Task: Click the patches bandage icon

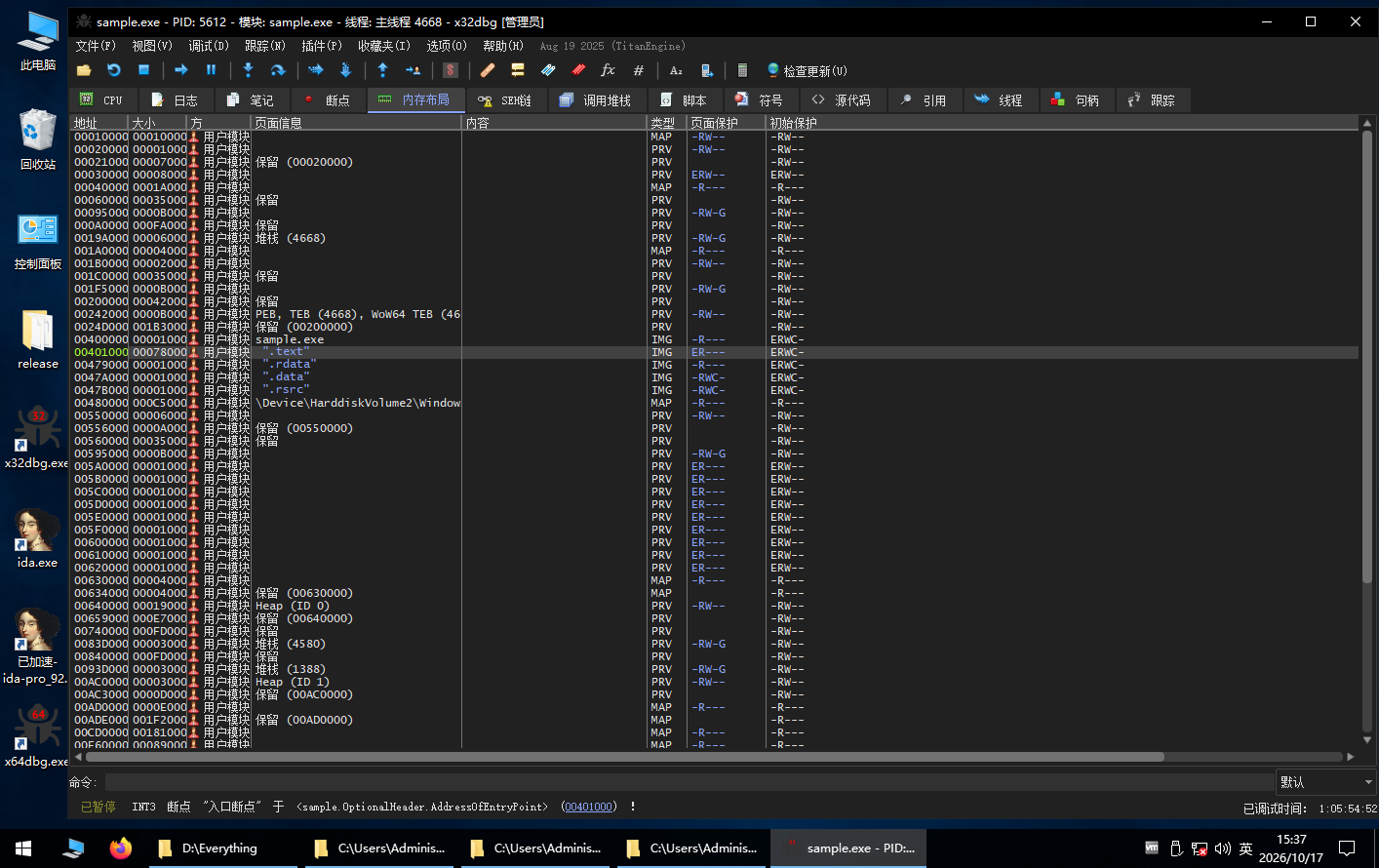Action: coord(488,70)
